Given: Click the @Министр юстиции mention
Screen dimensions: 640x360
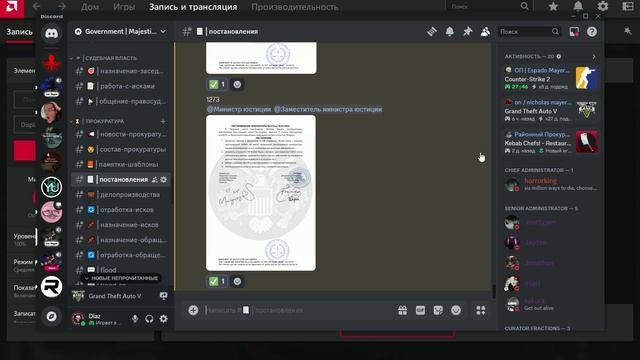Looking at the screenshot, I should [239, 109].
